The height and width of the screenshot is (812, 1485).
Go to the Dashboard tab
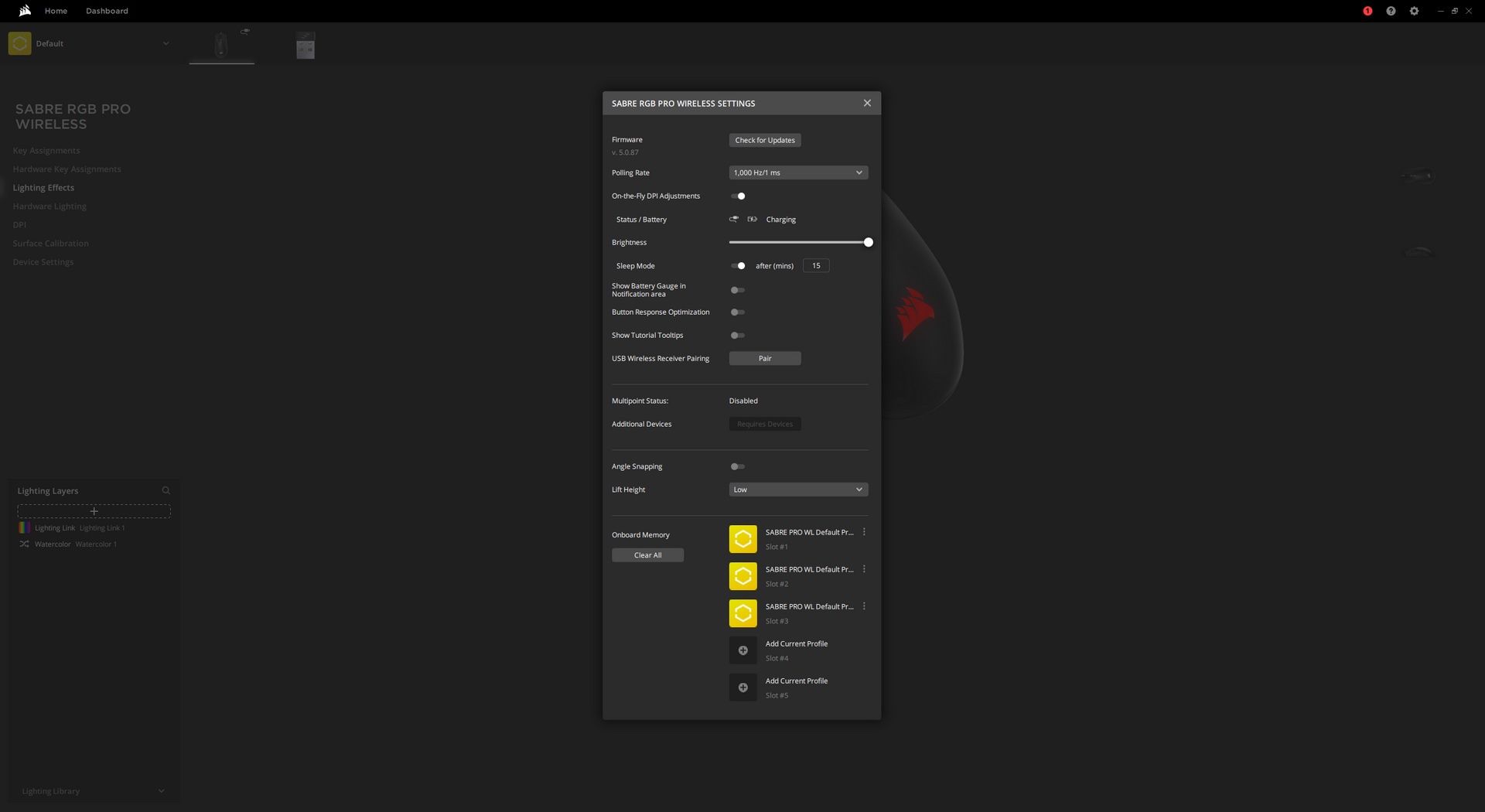coord(107,11)
